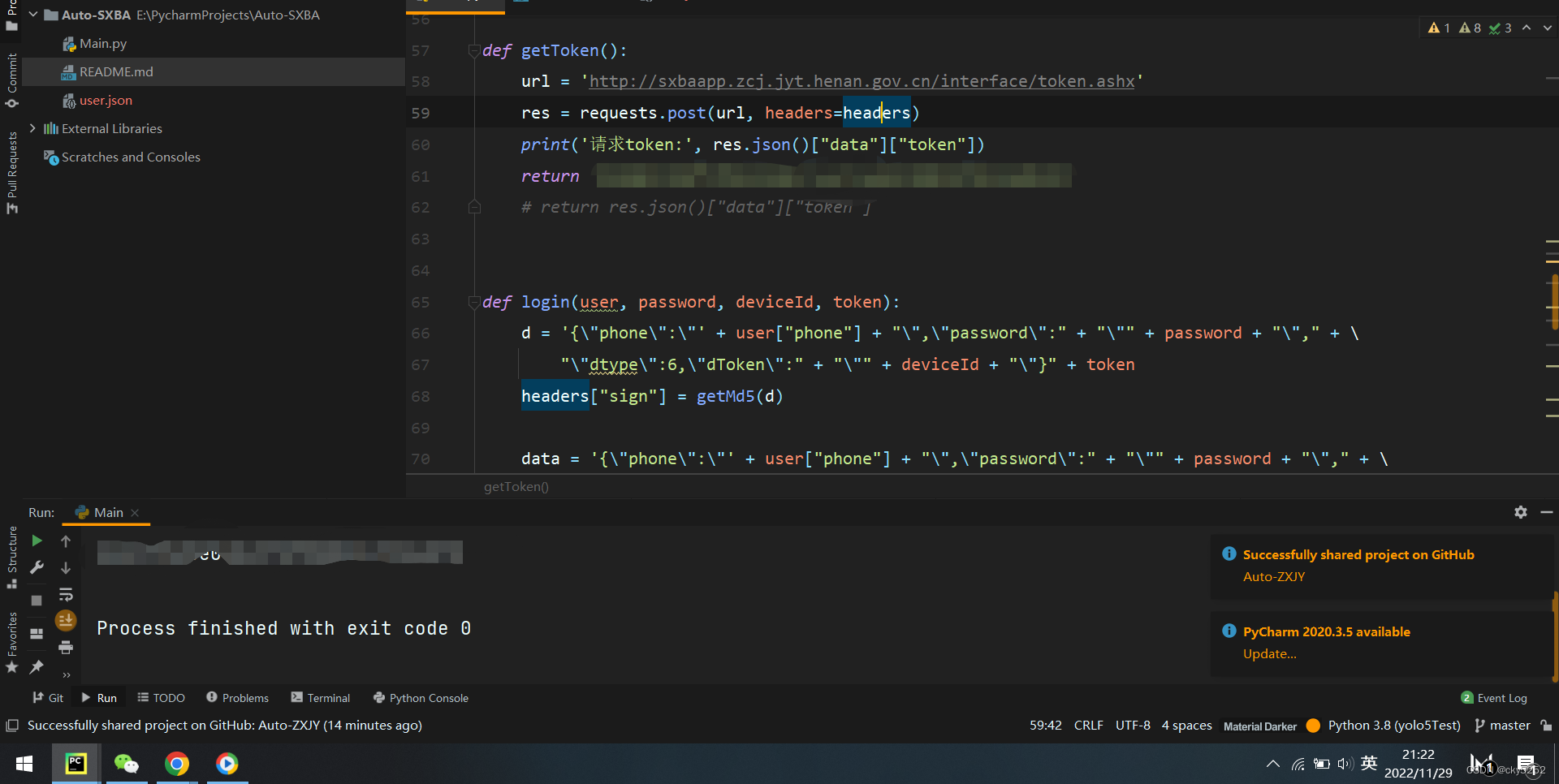Switch to the Run tool window tab
1559x784 pixels.
pyautogui.click(x=99, y=698)
